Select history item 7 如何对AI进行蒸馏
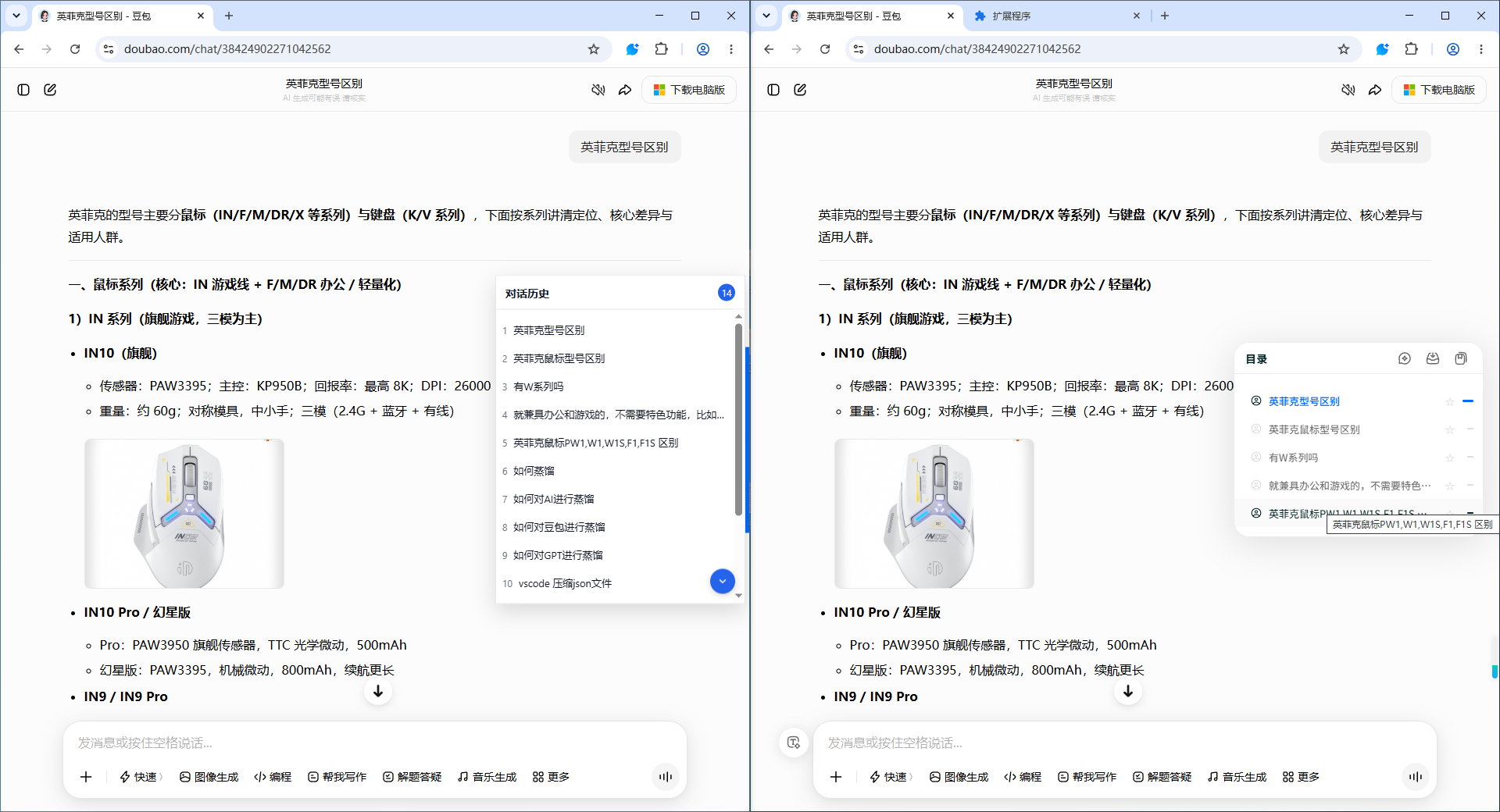Image resolution: width=1500 pixels, height=812 pixels. (x=613, y=499)
